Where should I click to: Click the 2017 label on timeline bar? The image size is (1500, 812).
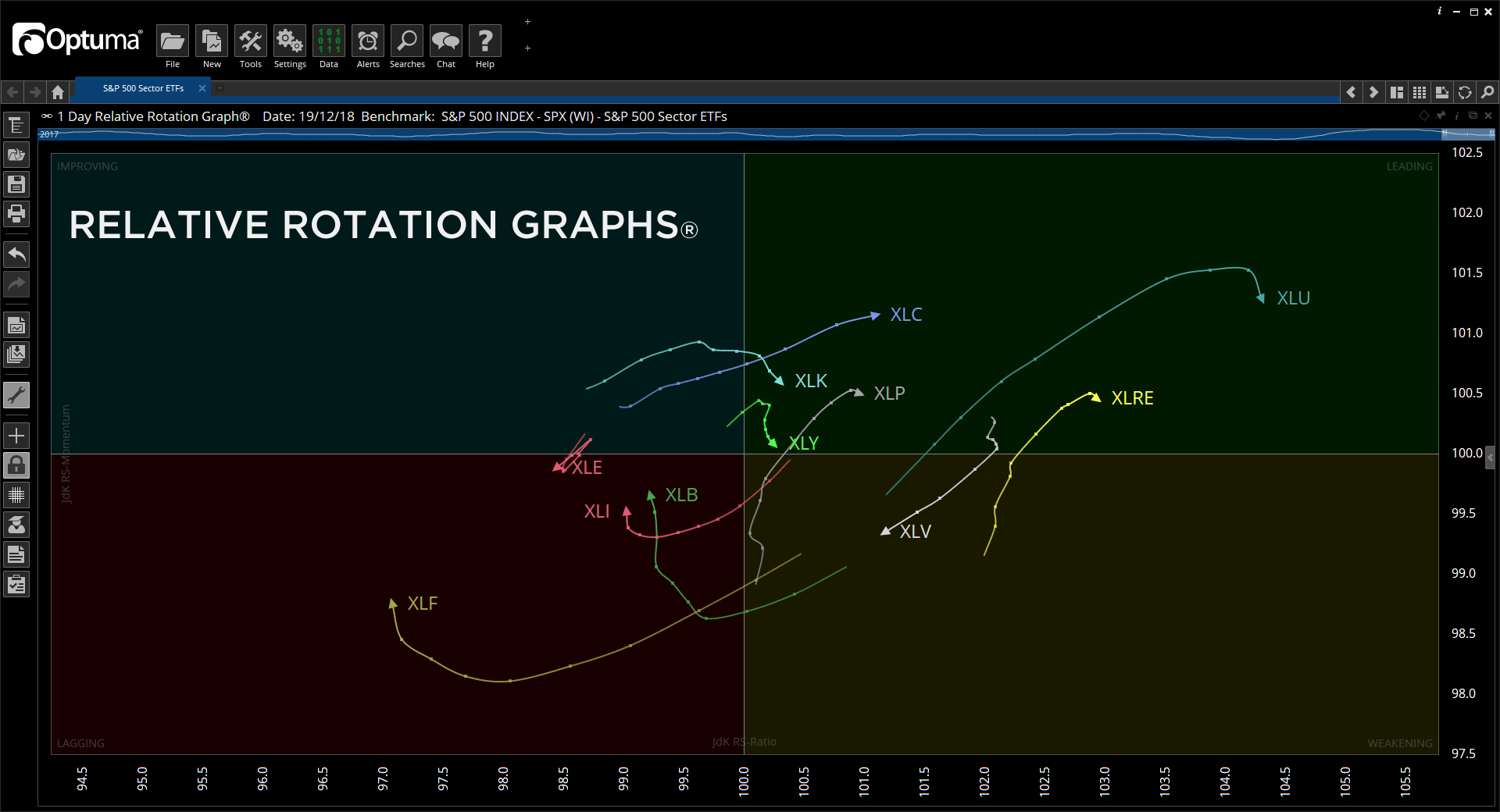click(x=49, y=134)
